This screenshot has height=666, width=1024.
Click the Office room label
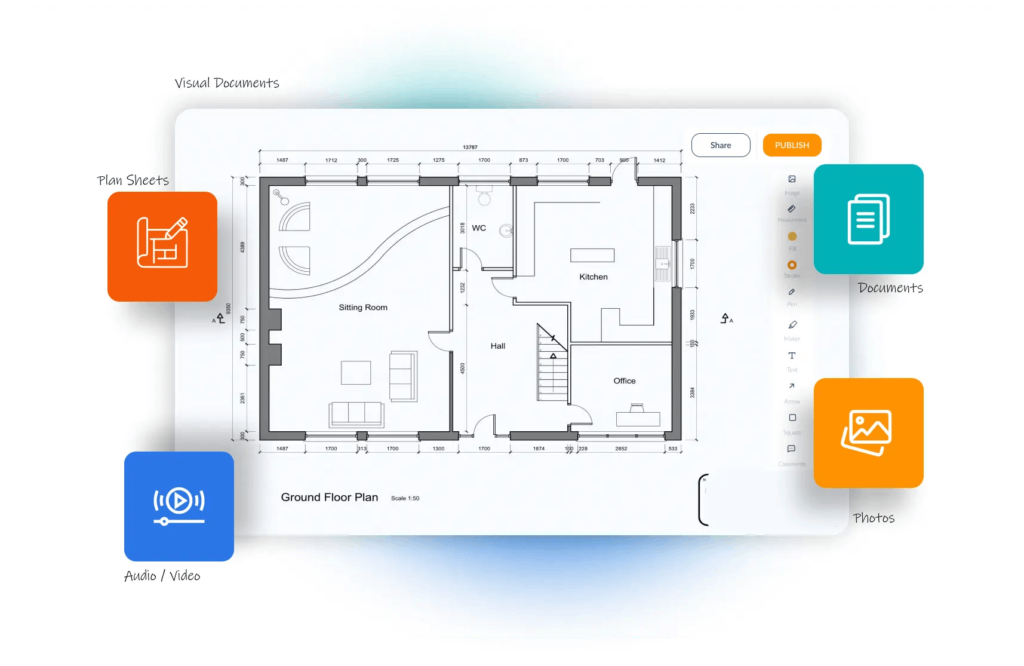(624, 381)
